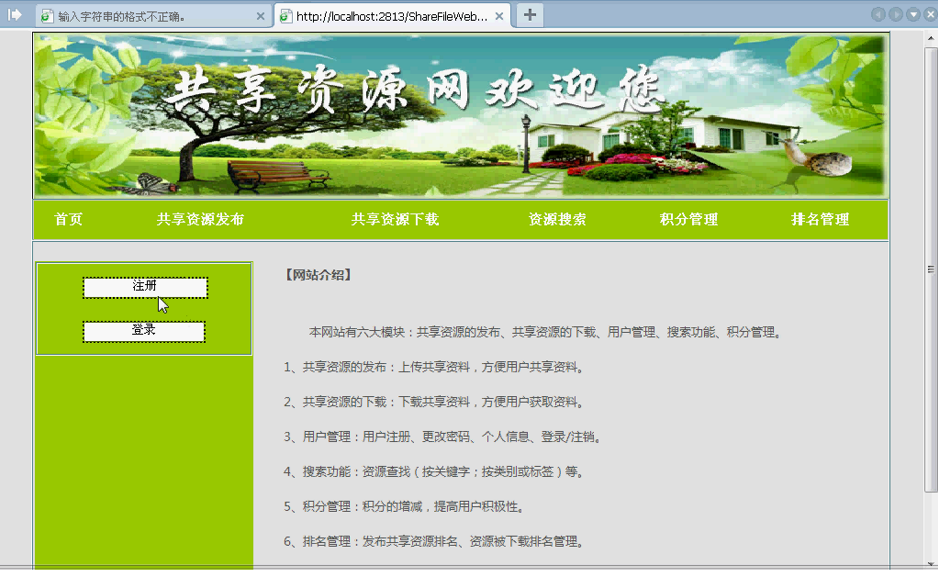Click the vertical scrollbar thumb
Image resolution: width=938 pixels, height=570 pixels.
pos(930,269)
